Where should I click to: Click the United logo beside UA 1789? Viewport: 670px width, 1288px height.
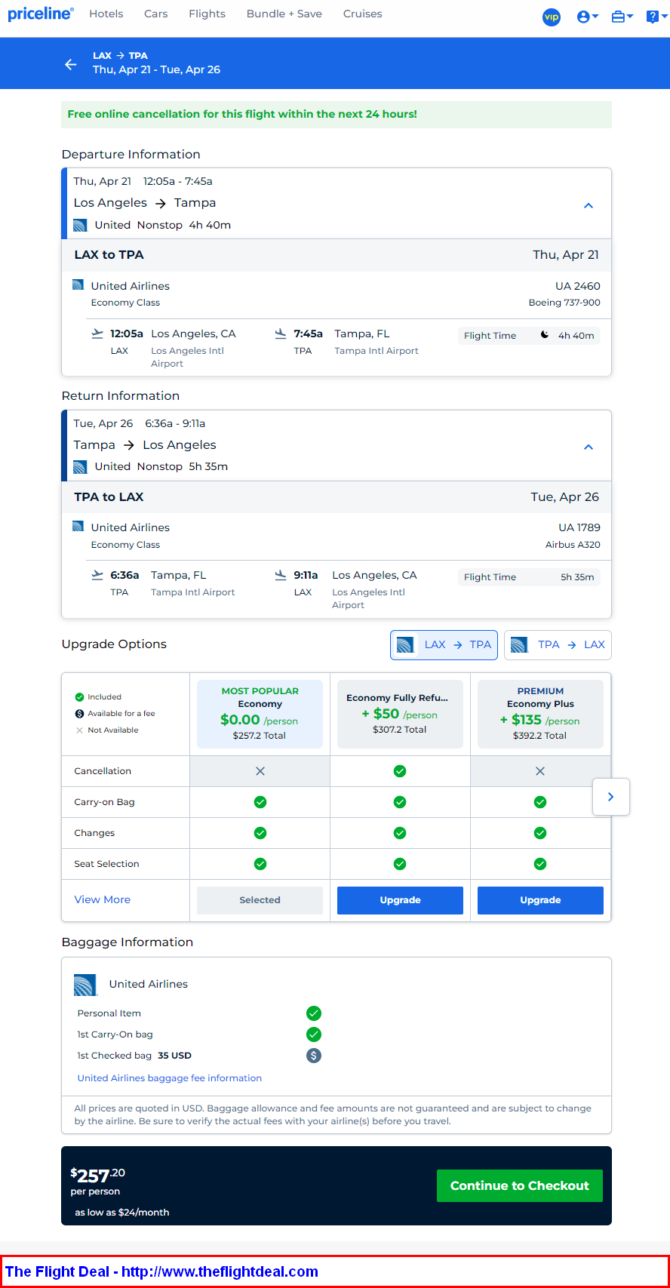click(78, 526)
